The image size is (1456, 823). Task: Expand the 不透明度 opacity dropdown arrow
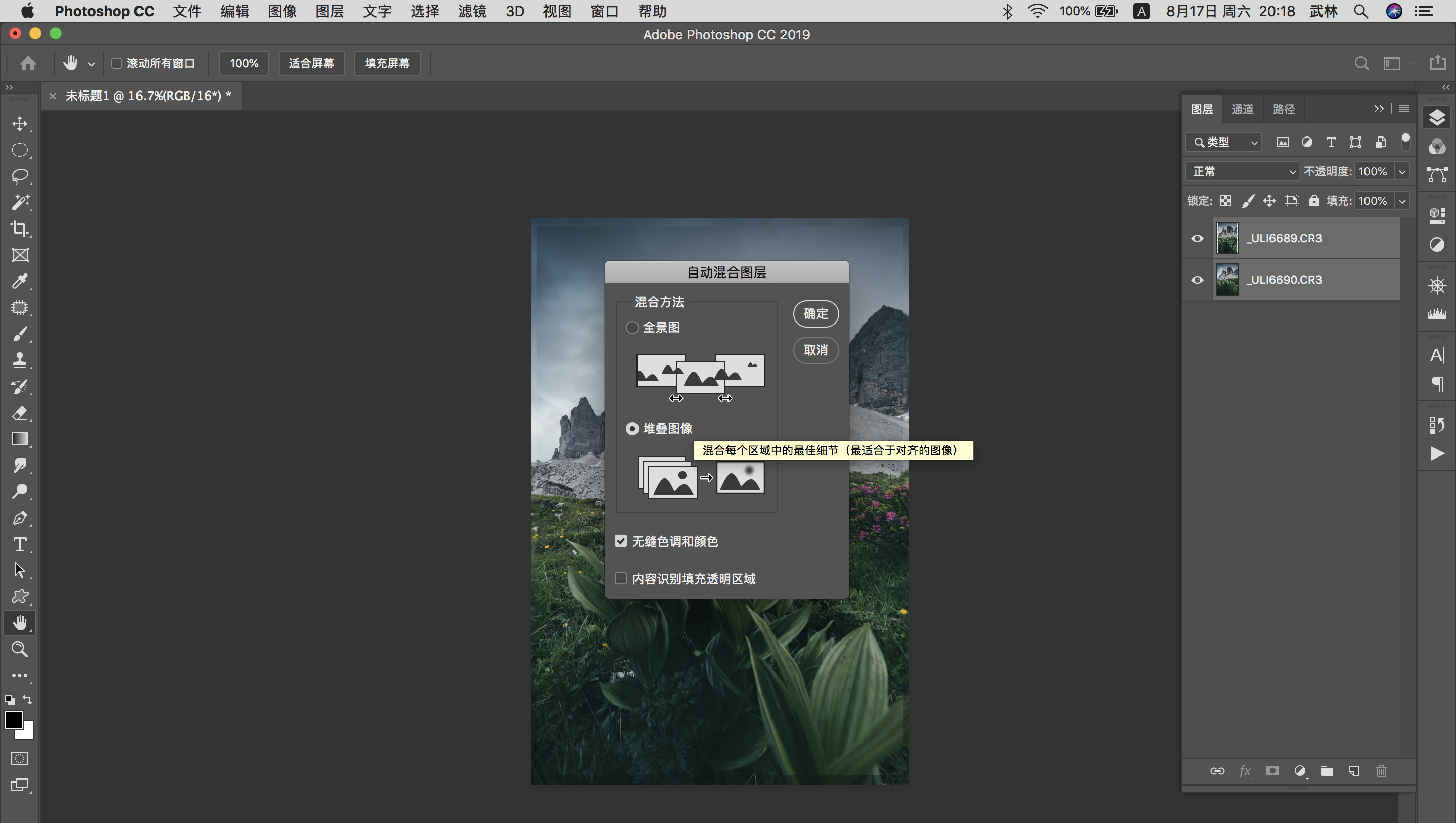(x=1402, y=172)
